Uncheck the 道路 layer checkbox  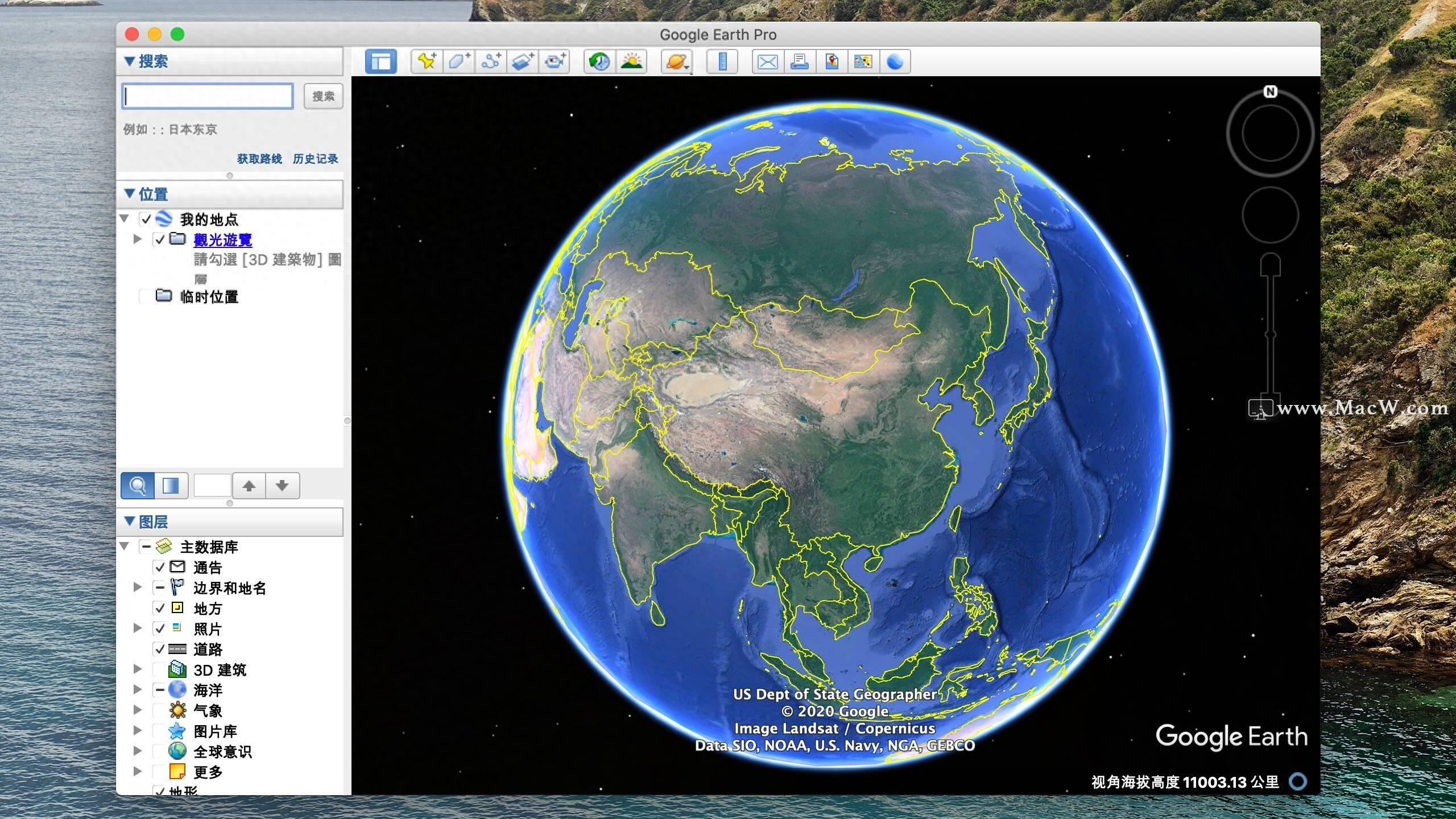pyautogui.click(x=160, y=649)
